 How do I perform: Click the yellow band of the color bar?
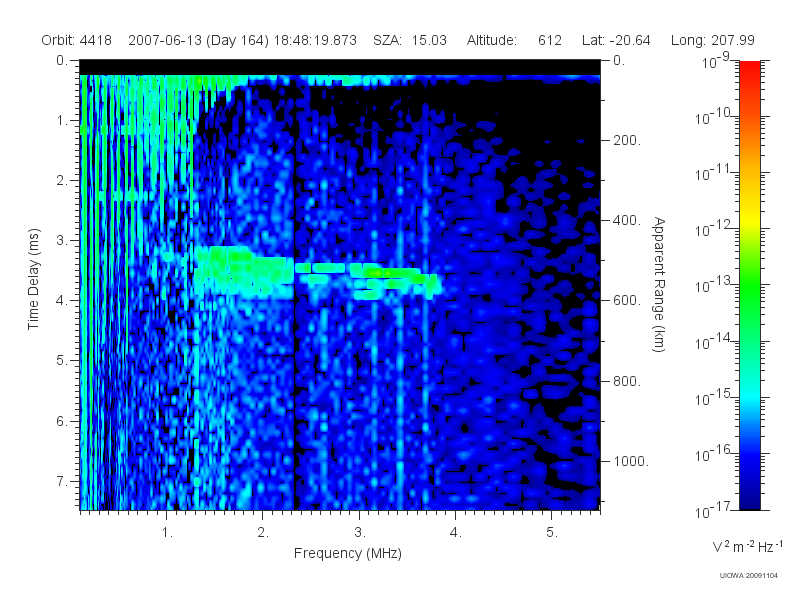click(749, 217)
